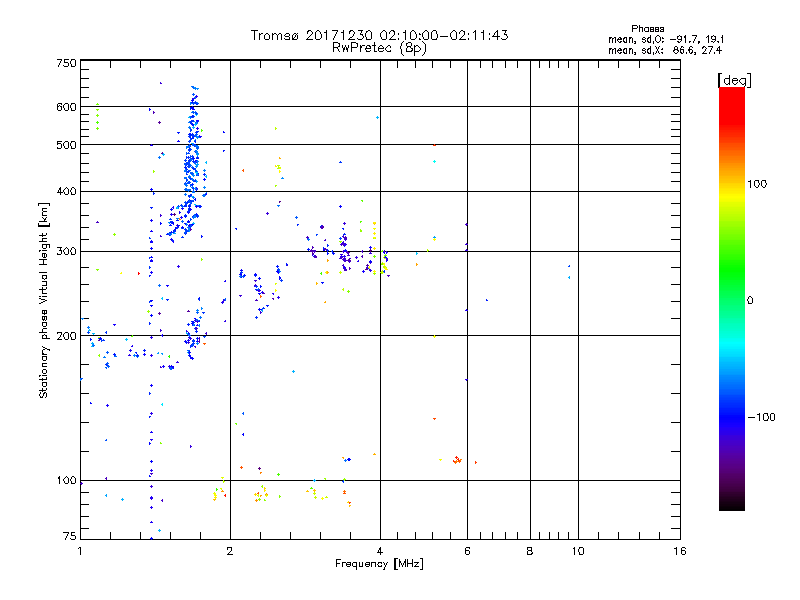Click the y-axis tick label '750'
This screenshot has height=600, width=800.
[x=66, y=63]
